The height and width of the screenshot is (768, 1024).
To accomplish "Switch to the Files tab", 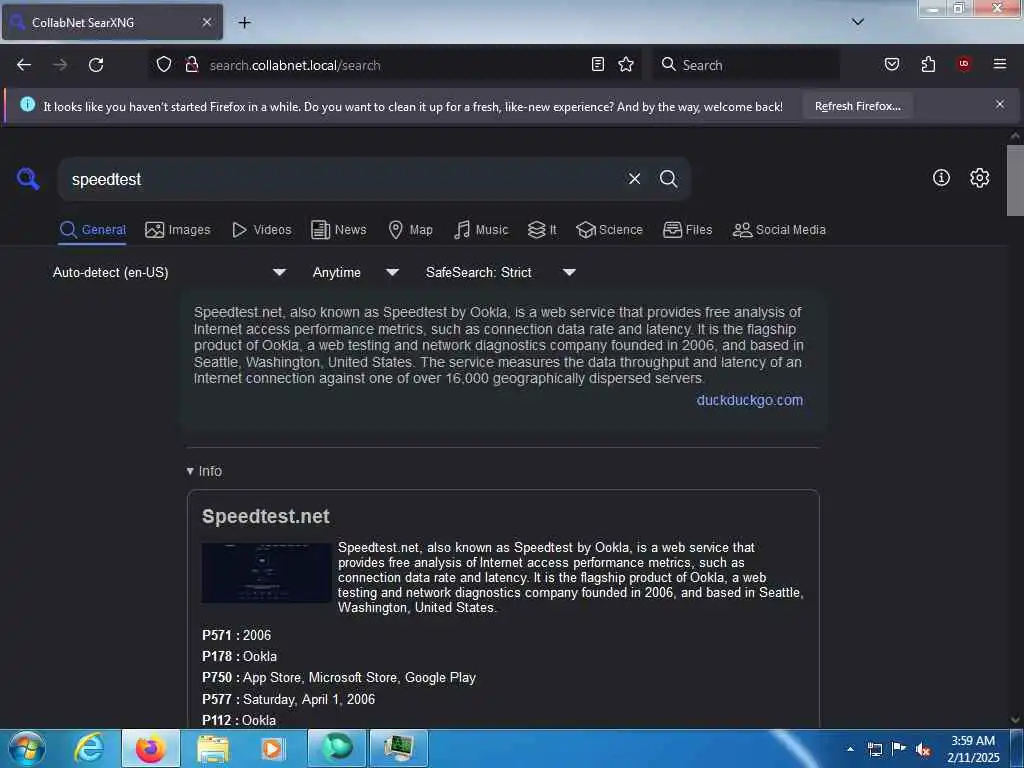I will pyautogui.click(x=687, y=230).
